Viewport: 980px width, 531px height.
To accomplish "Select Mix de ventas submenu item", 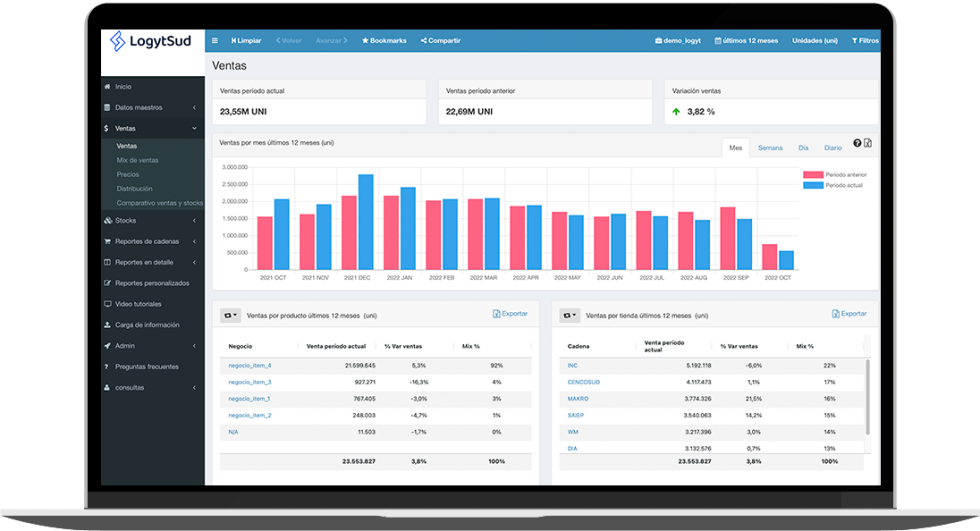I will (x=138, y=161).
